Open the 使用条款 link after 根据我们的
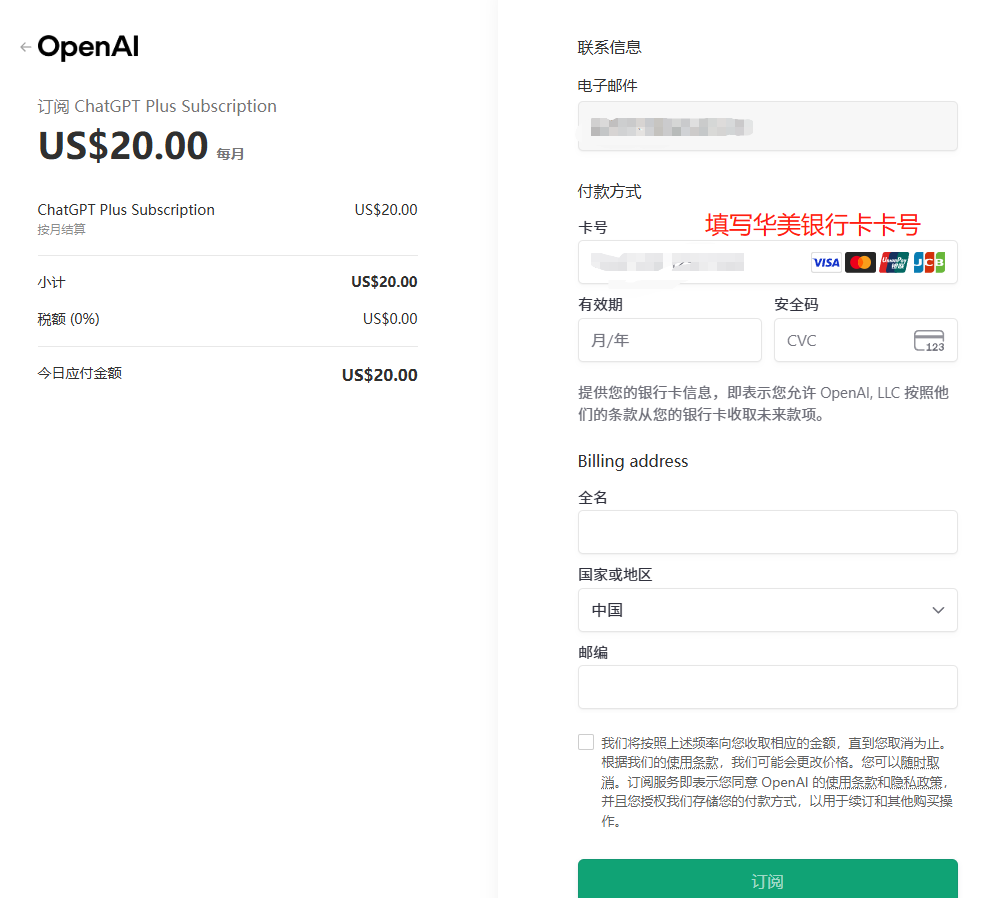The image size is (1001, 898). (691, 762)
